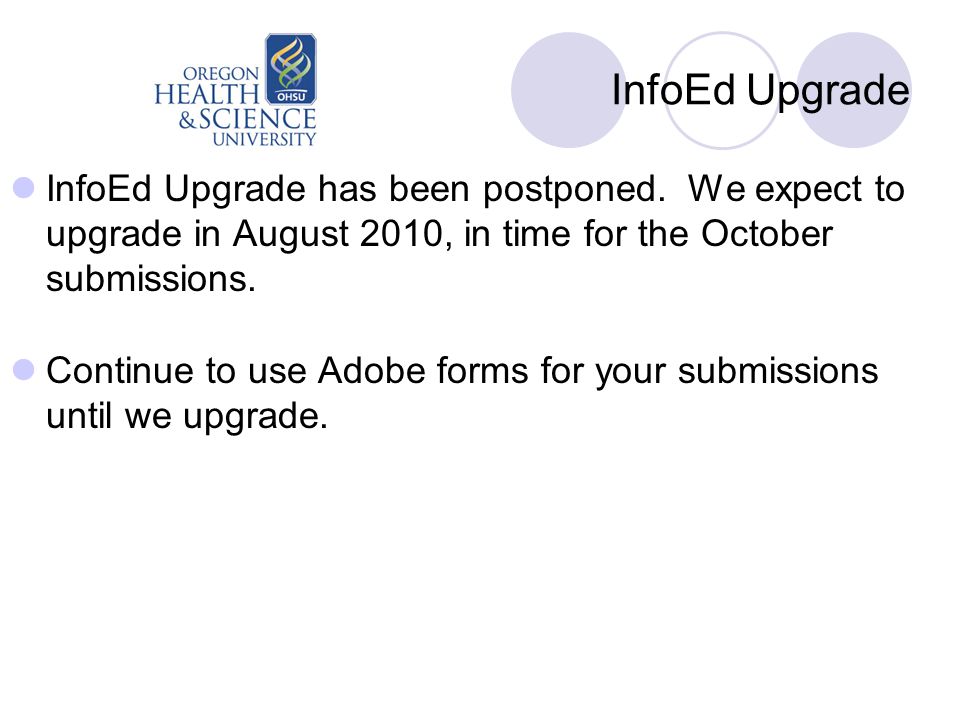Image resolution: width=960 pixels, height=720 pixels.
Task: Click 'We expect to' in the first bullet
Action: click(x=796, y=191)
